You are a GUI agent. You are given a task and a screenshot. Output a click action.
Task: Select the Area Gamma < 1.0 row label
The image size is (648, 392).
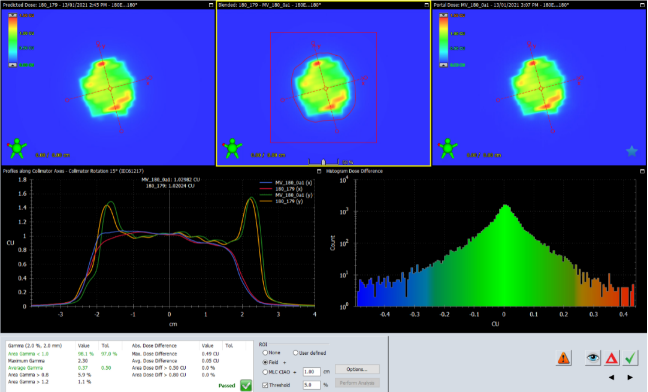(28, 354)
